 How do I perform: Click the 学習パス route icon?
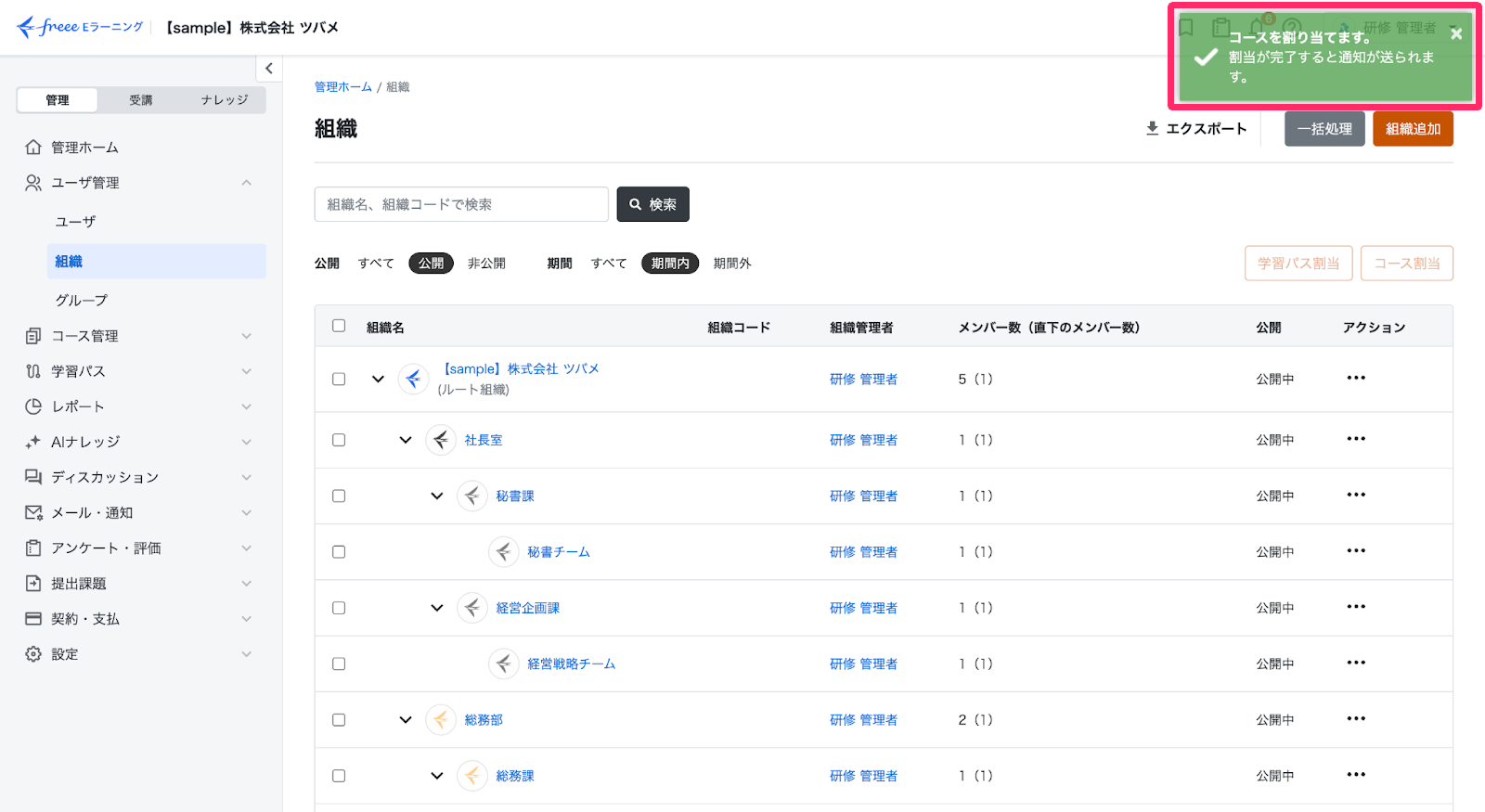coord(33,371)
